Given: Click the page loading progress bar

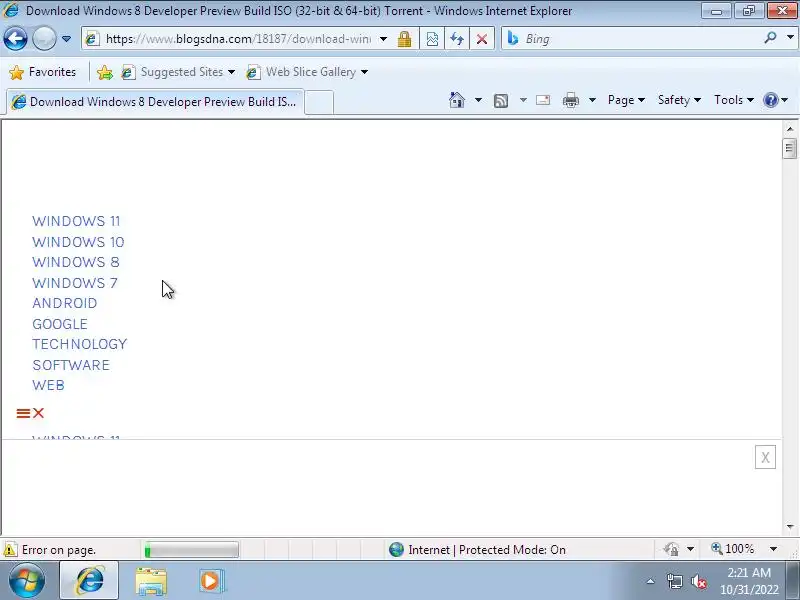Looking at the screenshot, I should pos(191,550).
